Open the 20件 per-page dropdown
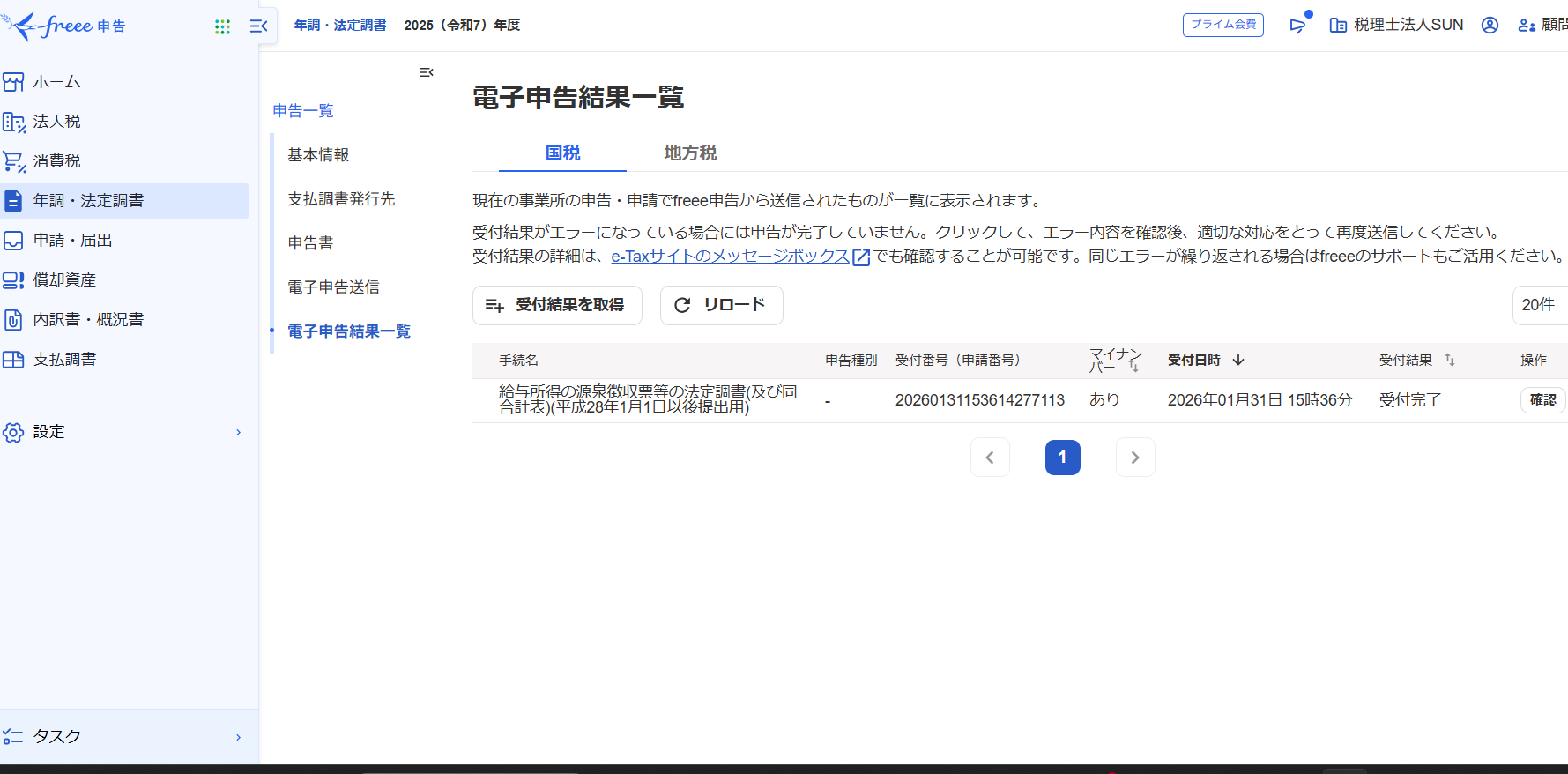Screen dimensions: 1568x774 click(1539, 305)
